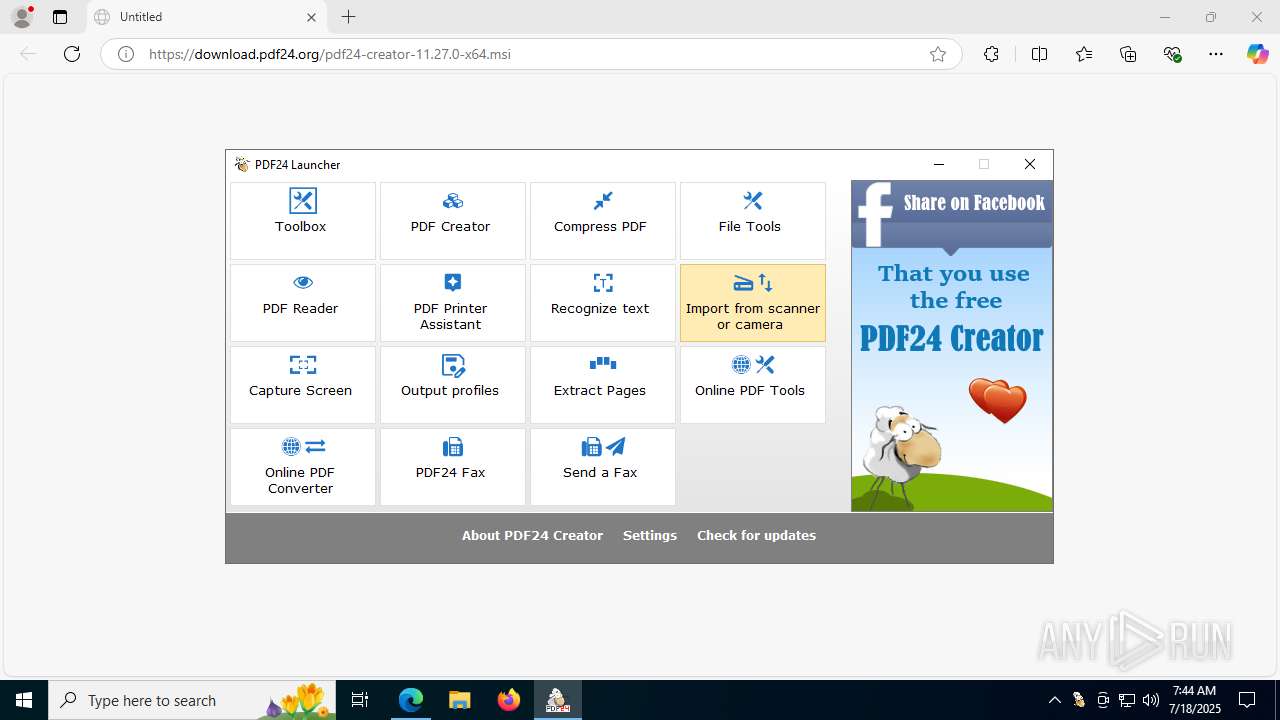Open Compress PDF tool
Viewport: 1280px width, 720px height.
click(x=603, y=221)
